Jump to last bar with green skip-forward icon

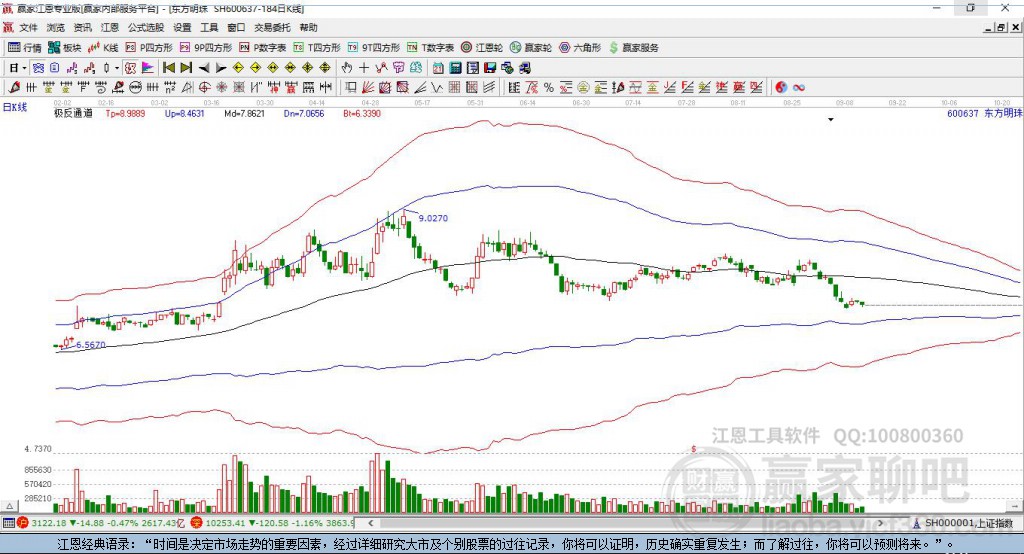click(186, 68)
